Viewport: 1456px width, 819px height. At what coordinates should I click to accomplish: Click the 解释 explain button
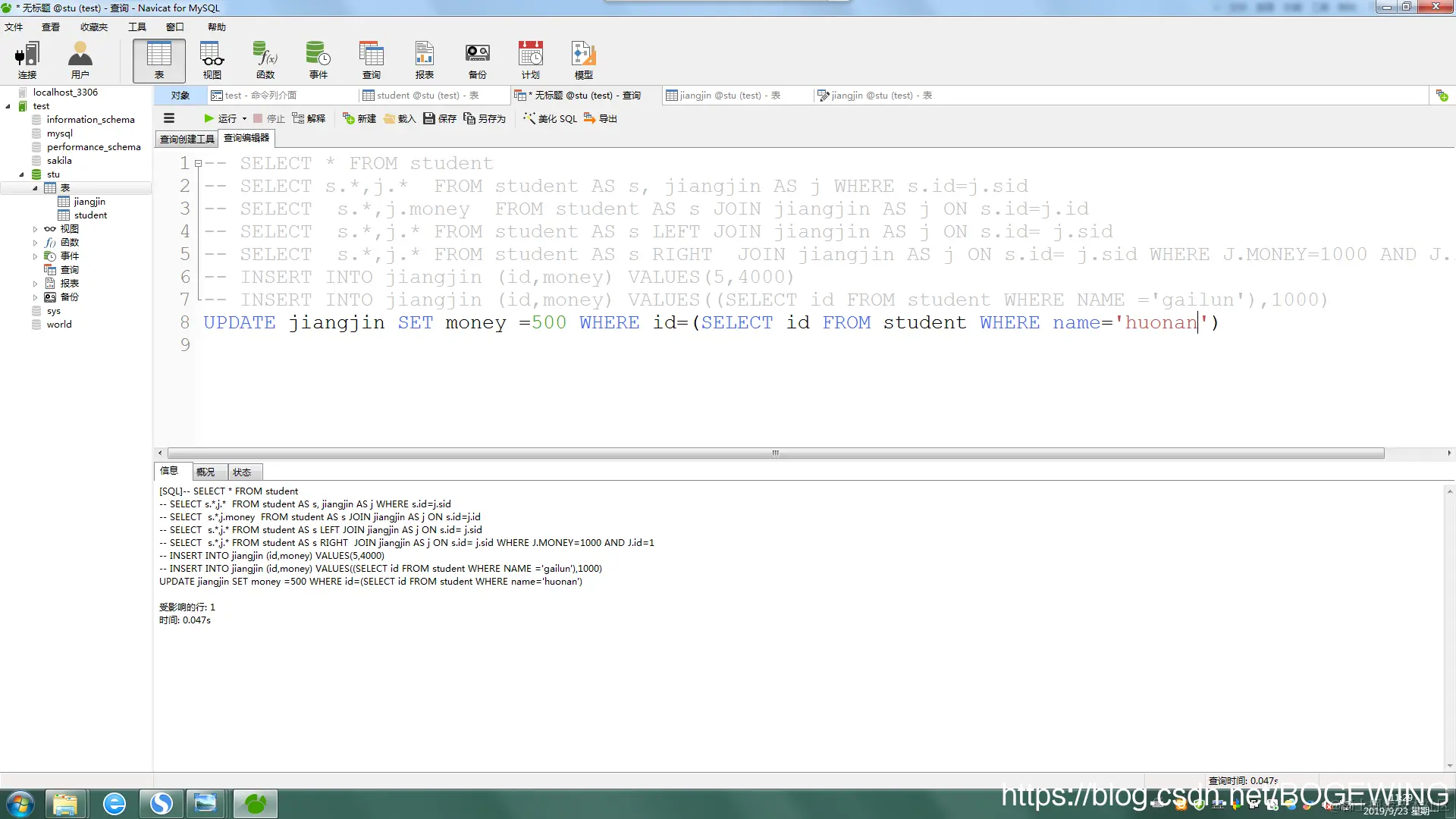click(x=309, y=118)
